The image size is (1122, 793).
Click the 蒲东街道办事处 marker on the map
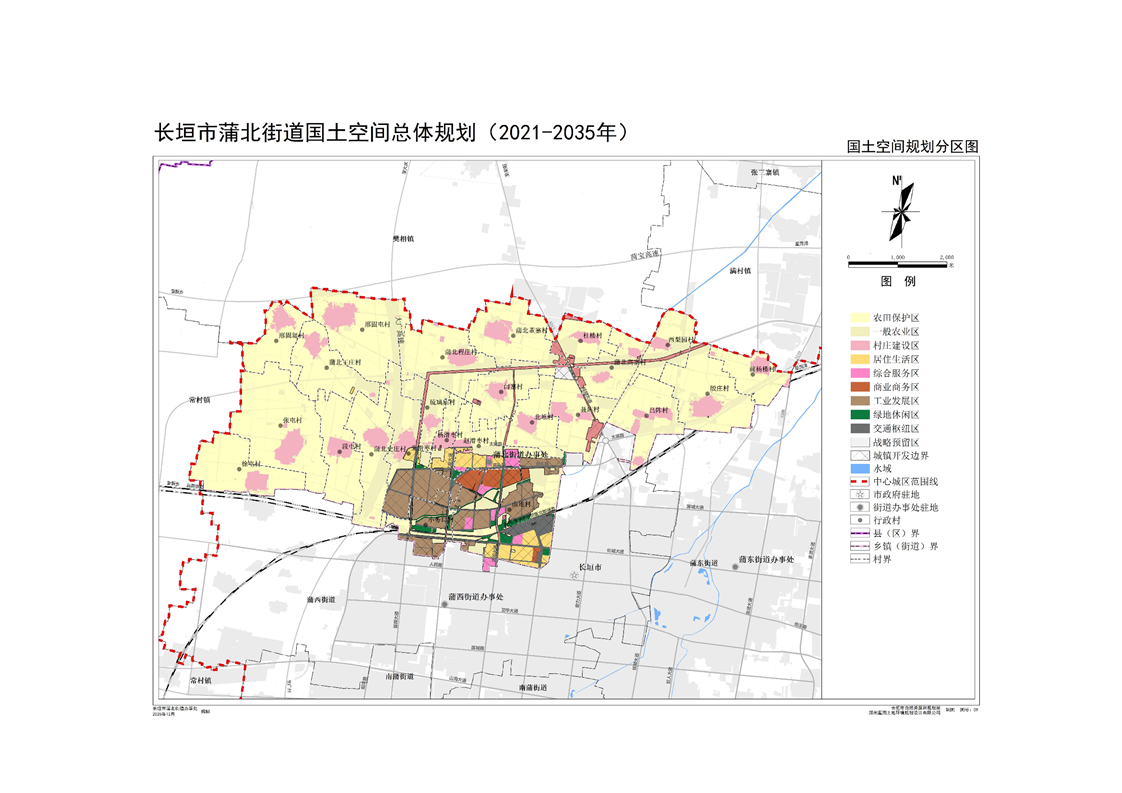pyautogui.click(x=737, y=567)
